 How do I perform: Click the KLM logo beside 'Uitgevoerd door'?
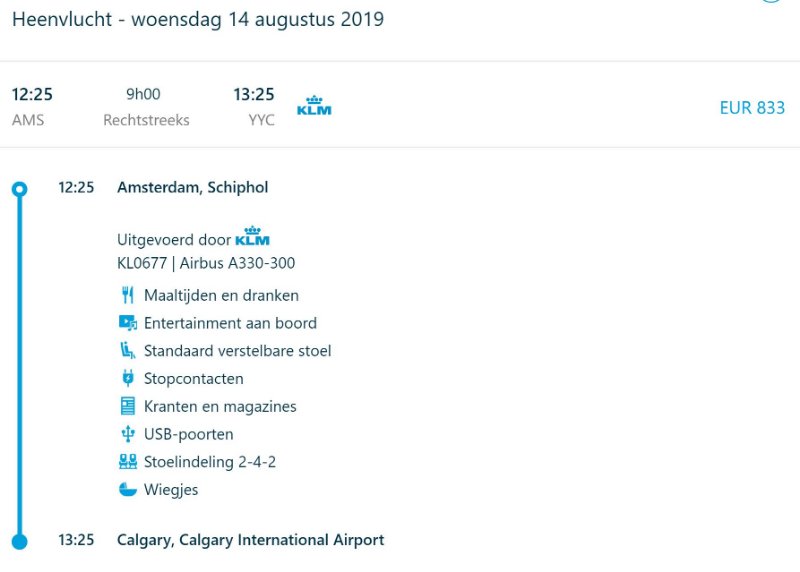[253, 239]
